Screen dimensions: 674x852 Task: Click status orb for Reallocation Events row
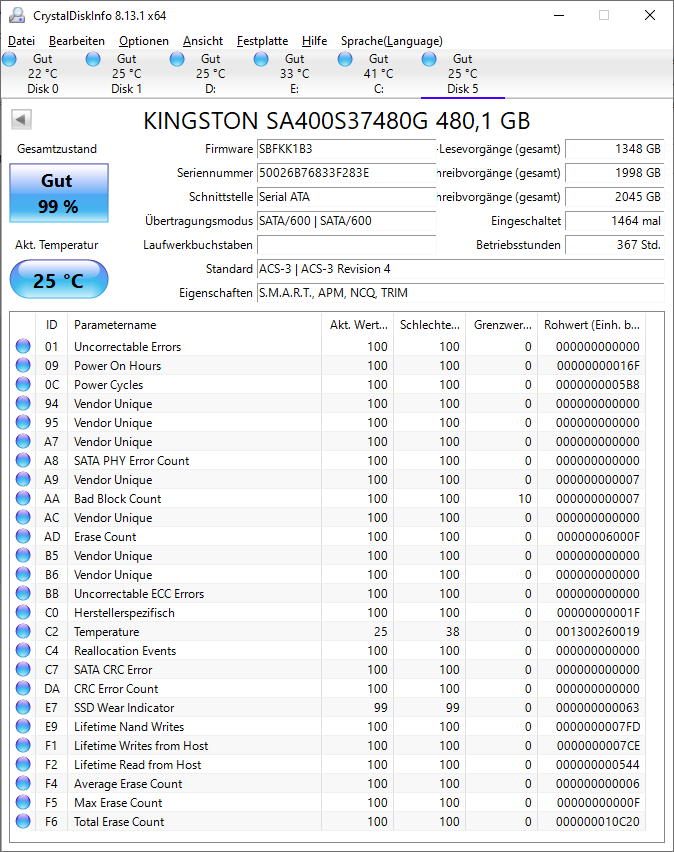click(23, 650)
